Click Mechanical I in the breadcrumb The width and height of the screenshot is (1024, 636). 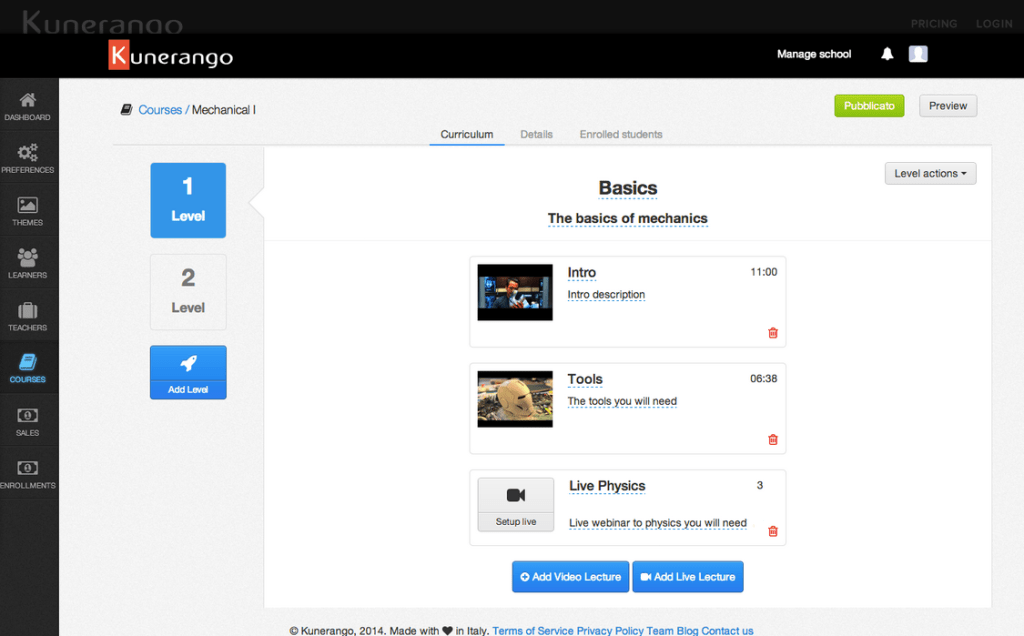223,110
